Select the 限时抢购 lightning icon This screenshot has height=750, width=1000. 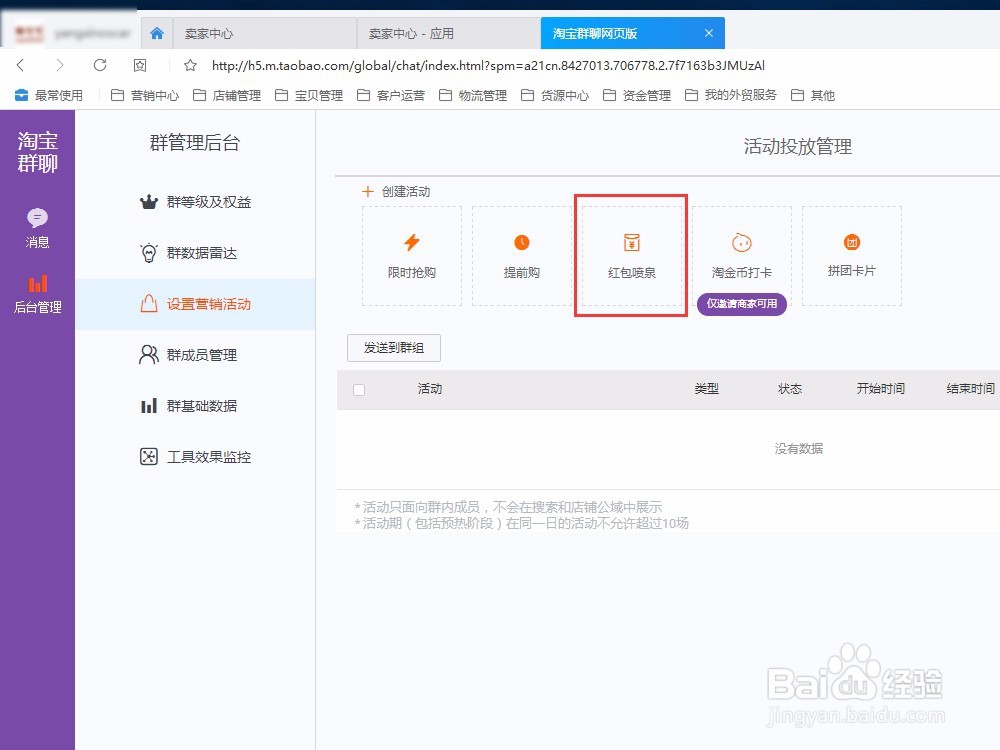412,240
